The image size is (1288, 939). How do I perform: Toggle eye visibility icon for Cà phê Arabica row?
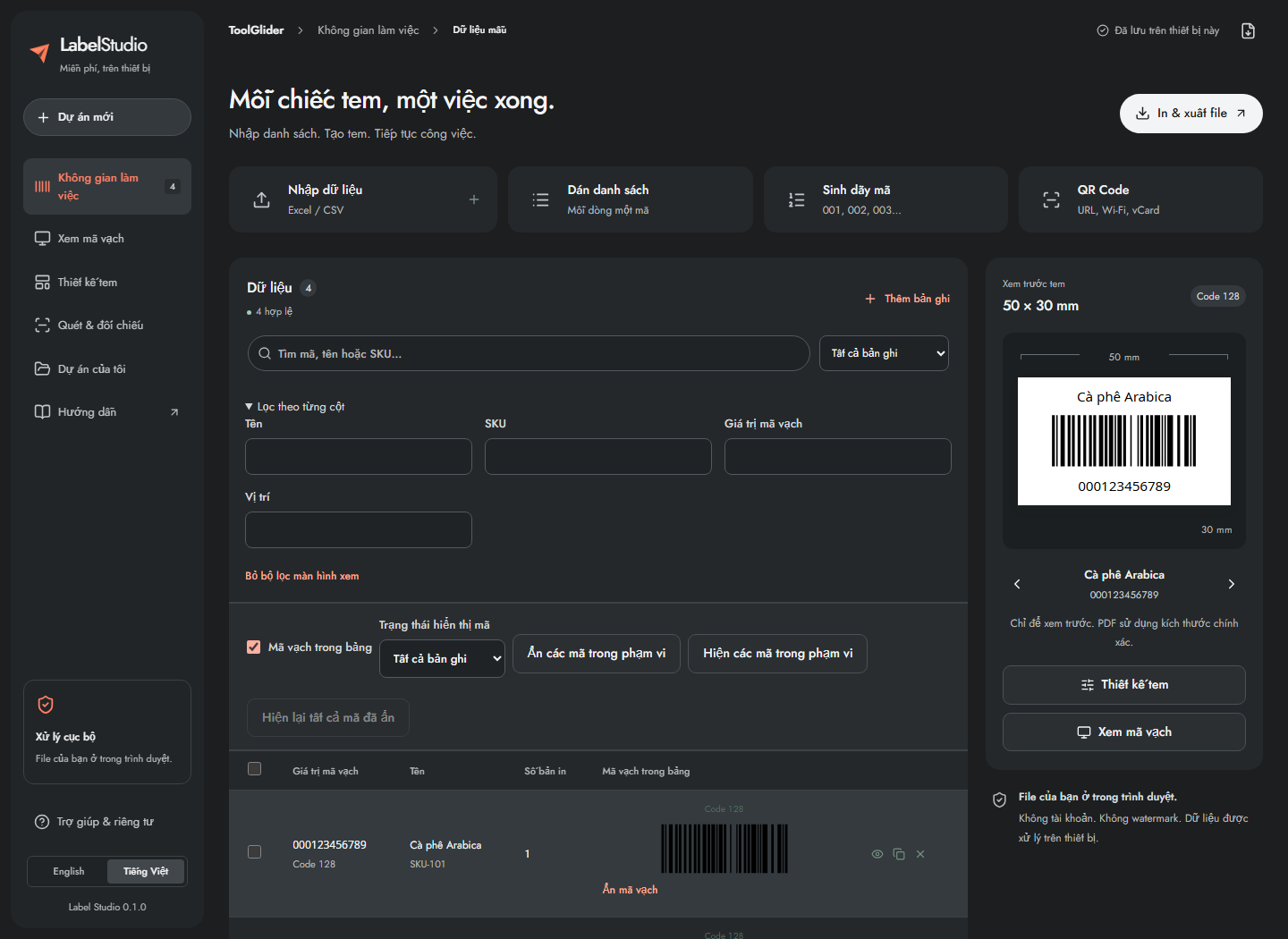pyautogui.click(x=877, y=854)
